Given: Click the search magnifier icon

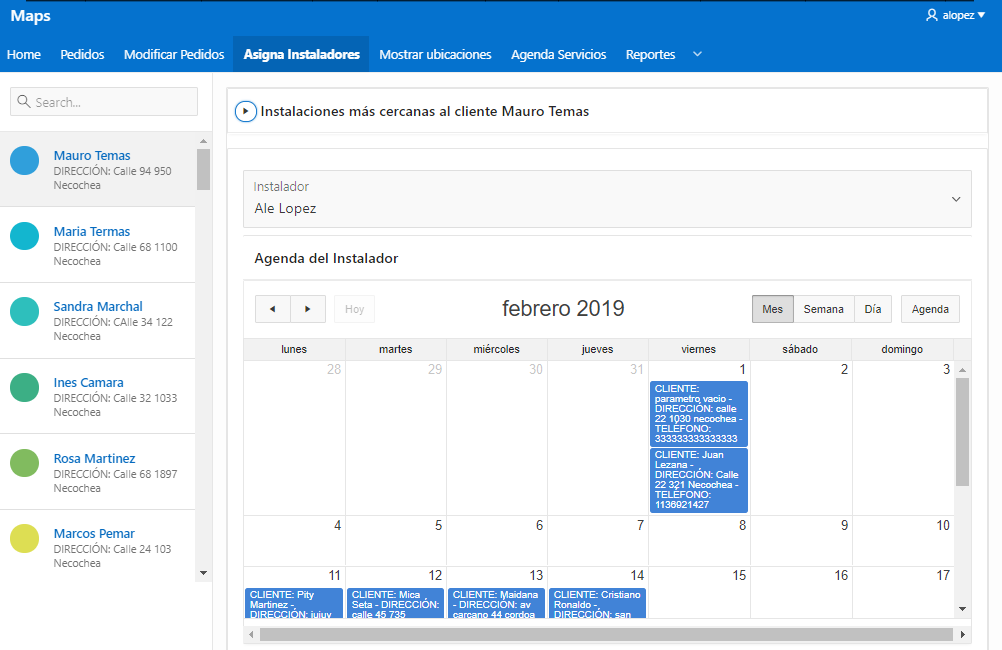Looking at the screenshot, I should (x=22, y=101).
